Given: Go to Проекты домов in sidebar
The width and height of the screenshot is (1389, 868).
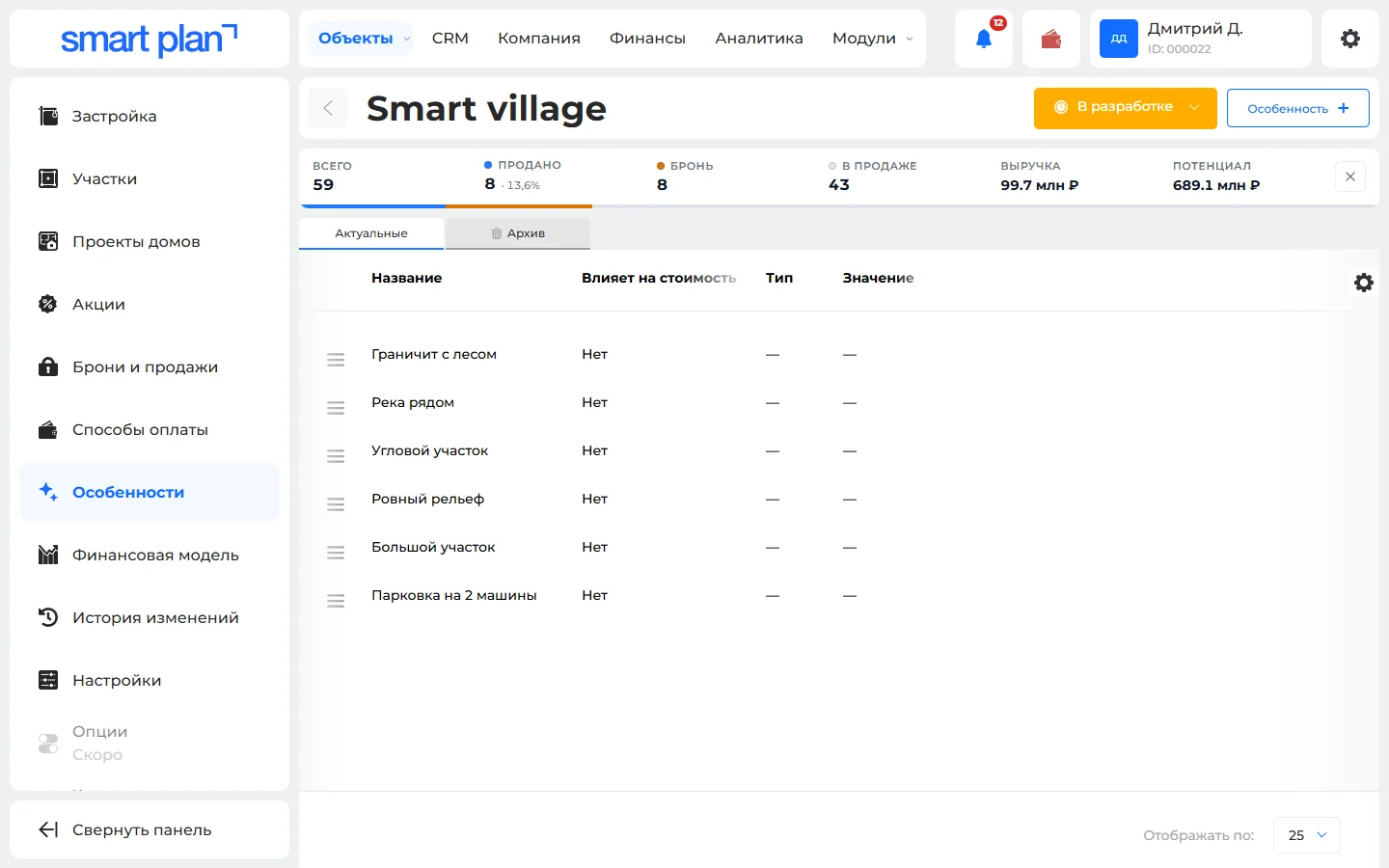Looking at the screenshot, I should [x=150, y=241].
